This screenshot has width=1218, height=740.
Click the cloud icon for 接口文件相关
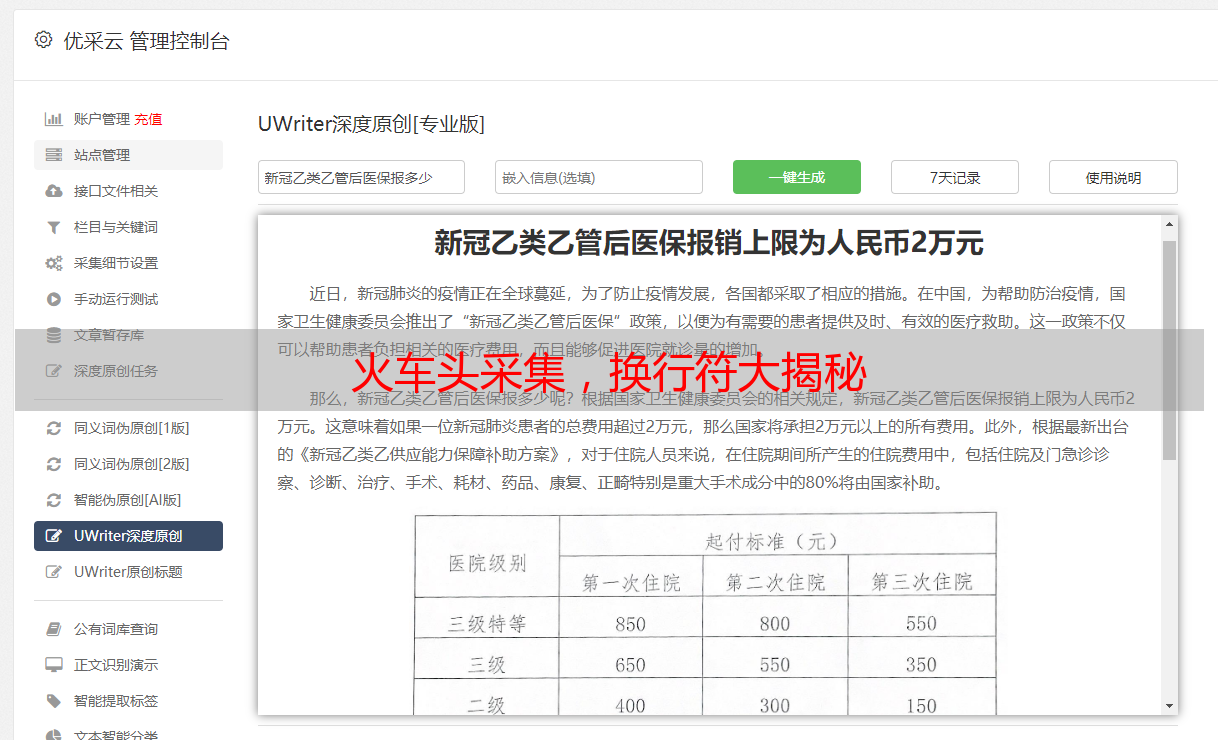click(54, 191)
